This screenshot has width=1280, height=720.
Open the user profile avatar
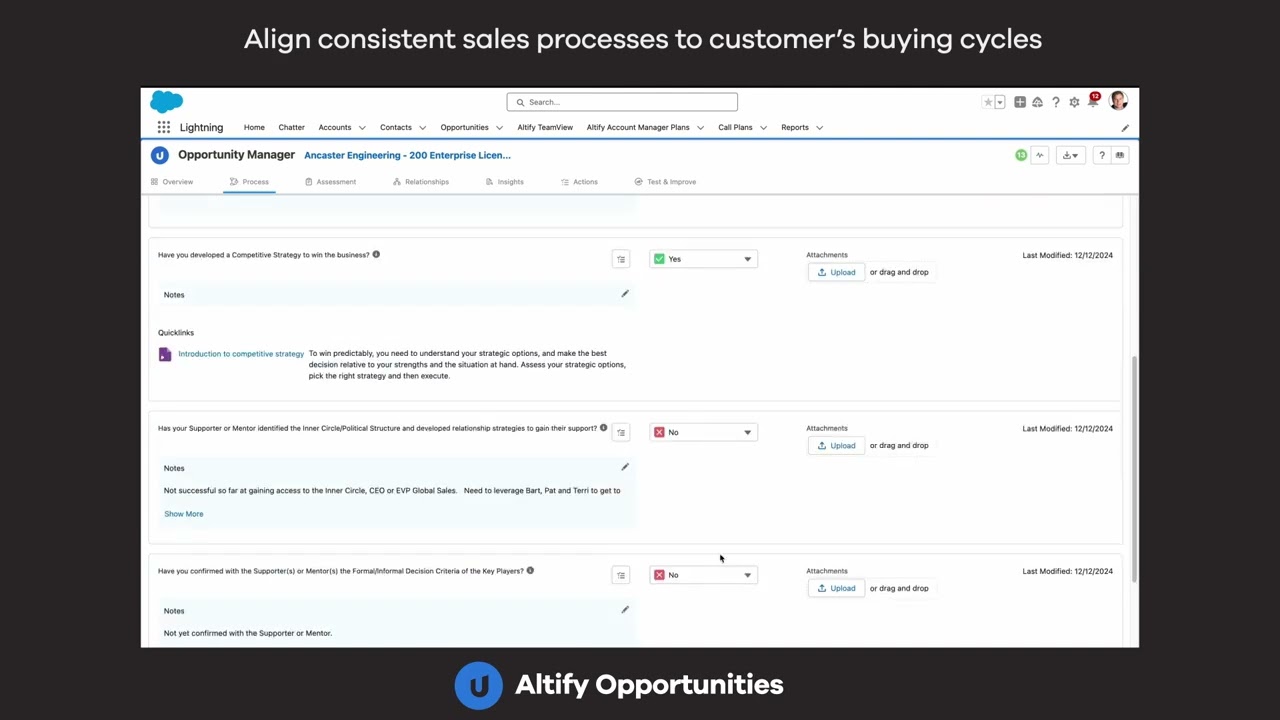pos(1118,101)
